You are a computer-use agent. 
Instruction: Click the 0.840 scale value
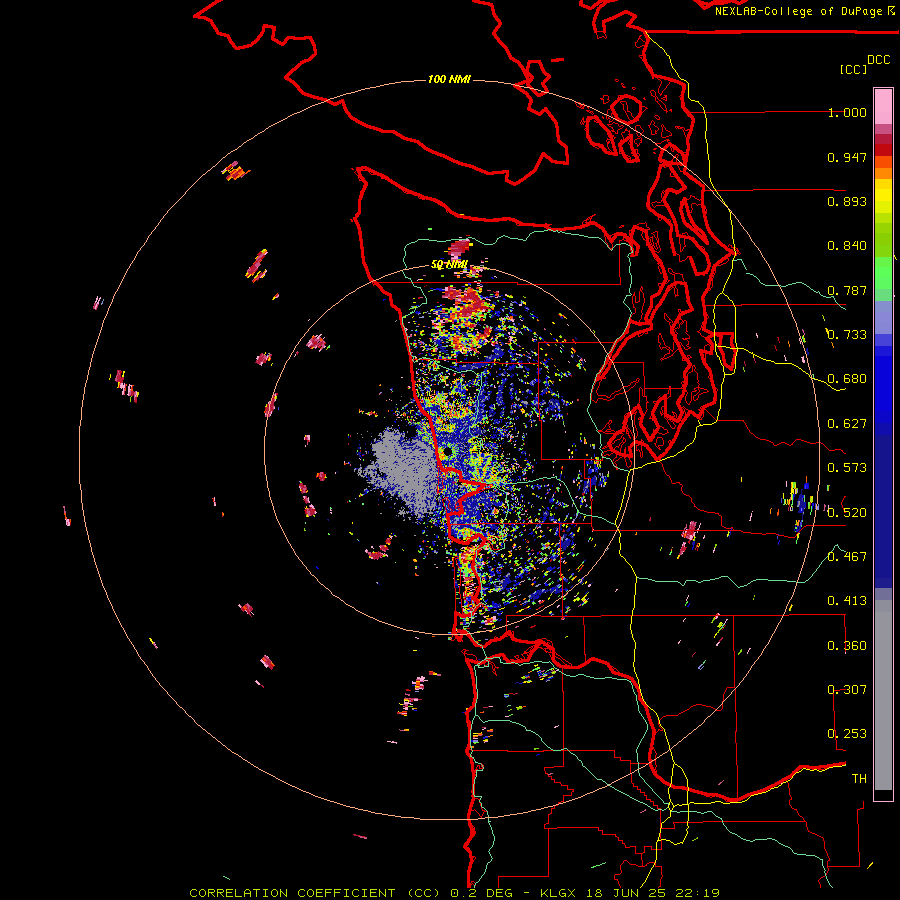click(x=847, y=246)
